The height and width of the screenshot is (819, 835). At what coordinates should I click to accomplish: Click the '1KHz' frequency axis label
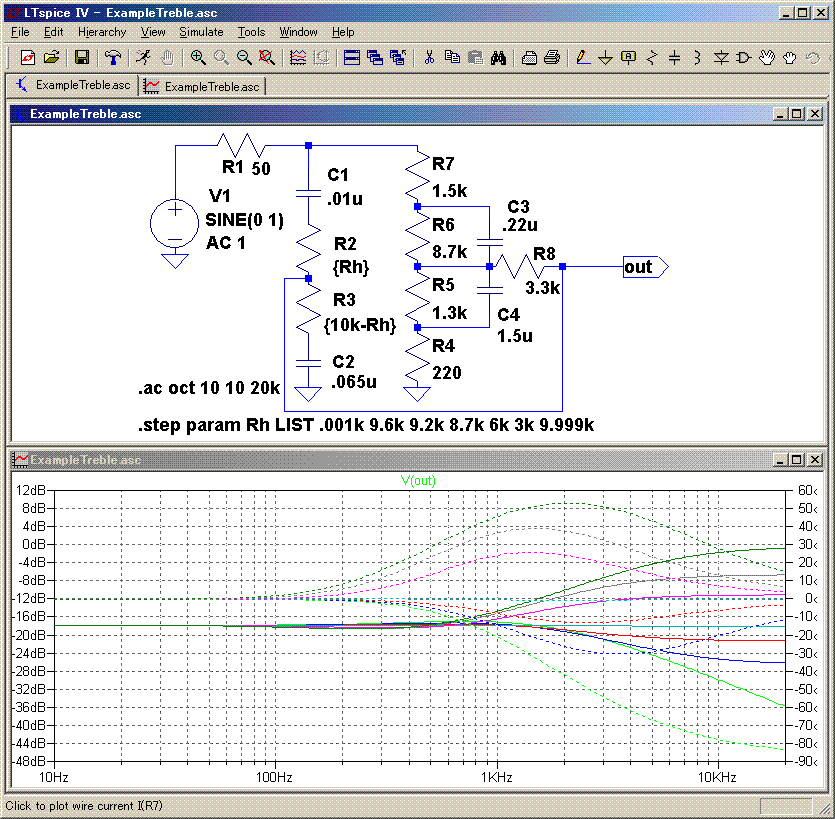tap(496, 777)
